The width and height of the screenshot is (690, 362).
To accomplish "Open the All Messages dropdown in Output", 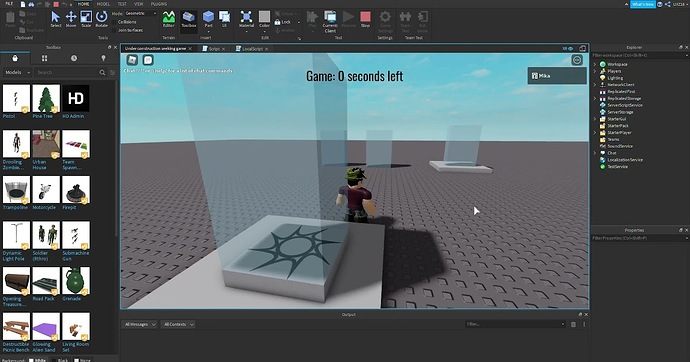I will [x=139, y=324].
